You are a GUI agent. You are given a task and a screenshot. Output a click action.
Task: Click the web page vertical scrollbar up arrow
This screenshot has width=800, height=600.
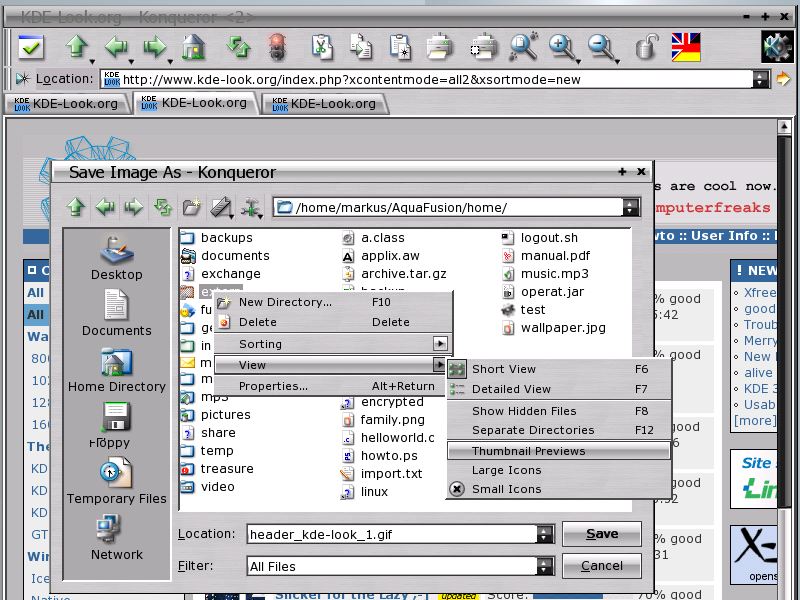(x=784, y=126)
